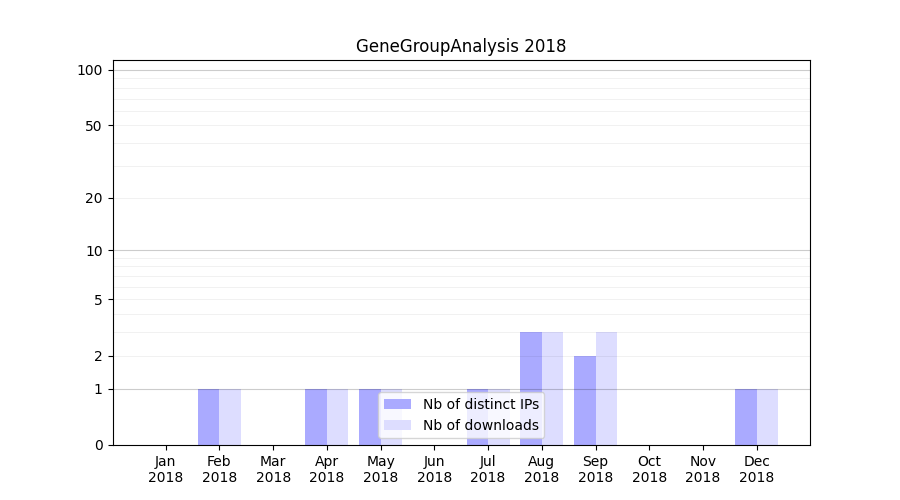Select the 5 tick on the y-axis
The width and height of the screenshot is (900, 500).
tap(98, 300)
